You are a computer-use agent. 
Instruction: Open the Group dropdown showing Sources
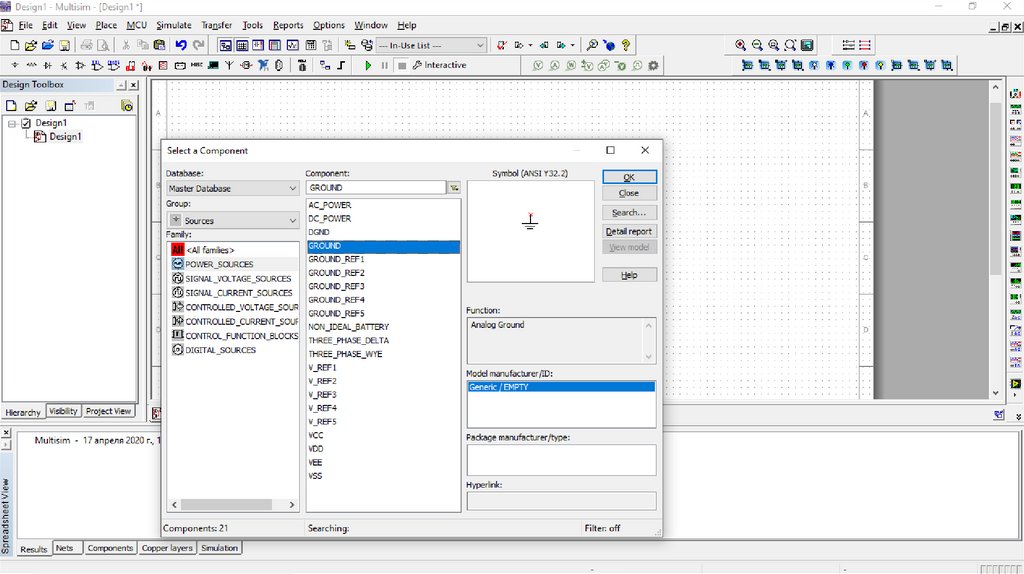click(232, 220)
